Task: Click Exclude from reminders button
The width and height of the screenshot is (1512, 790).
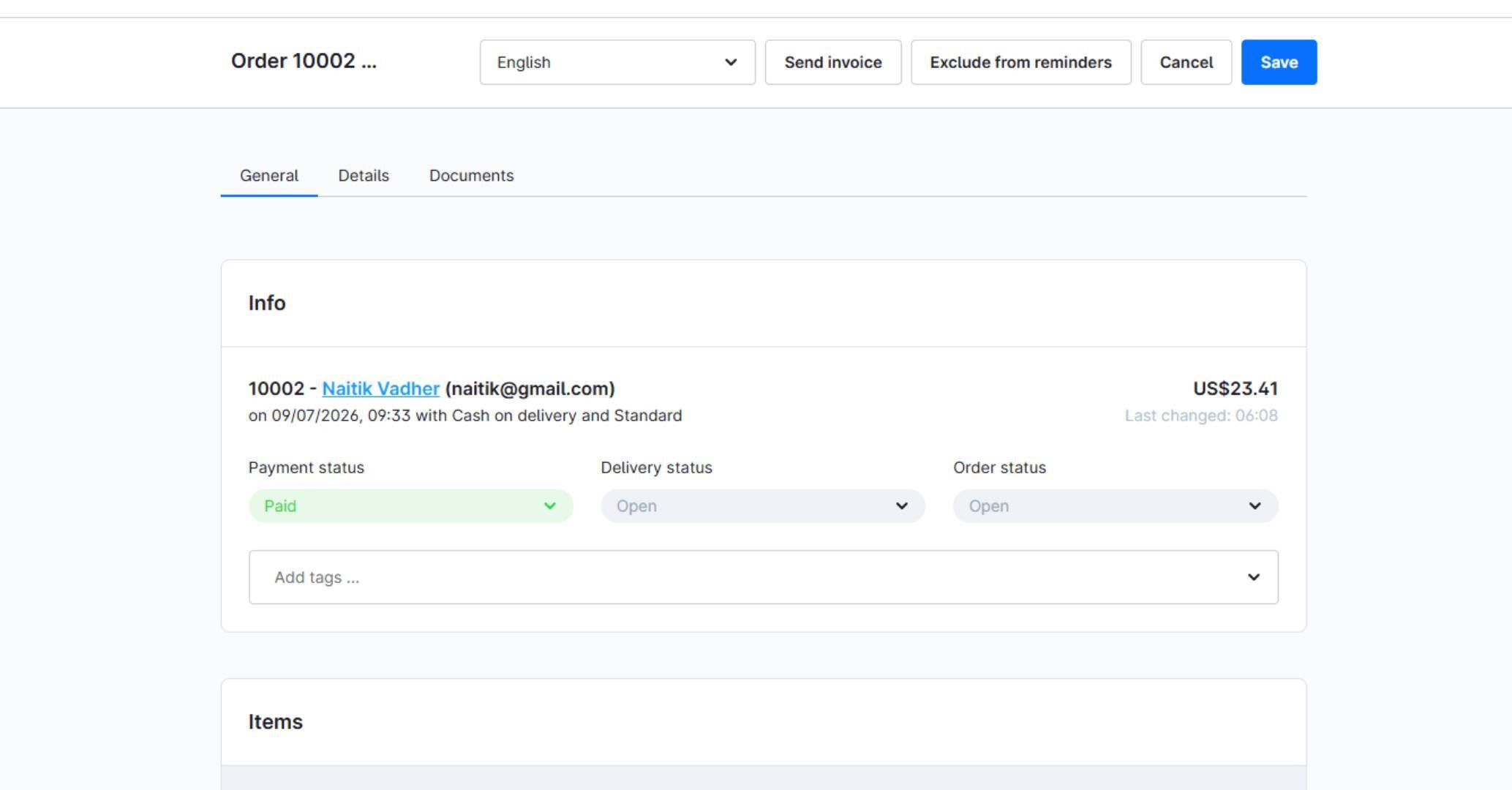Action: 1020,62
